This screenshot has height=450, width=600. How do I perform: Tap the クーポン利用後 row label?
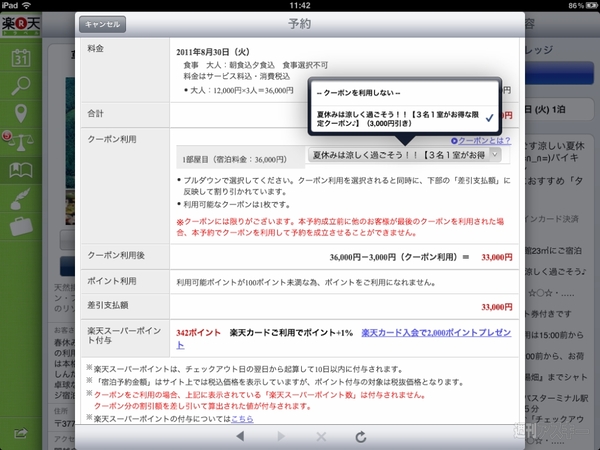(116, 255)
